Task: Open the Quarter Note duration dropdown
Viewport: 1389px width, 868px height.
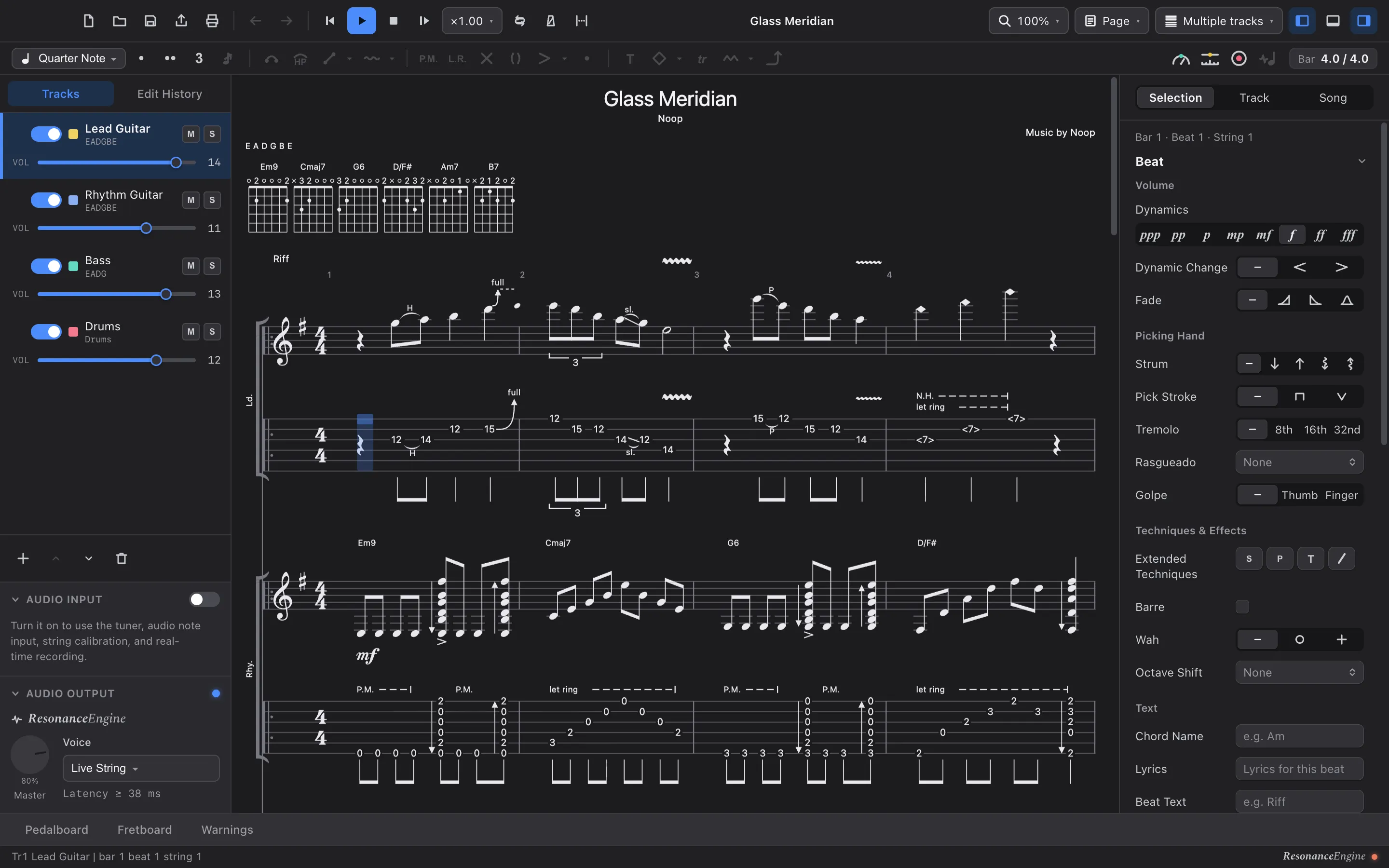Action: click(69, 58)
